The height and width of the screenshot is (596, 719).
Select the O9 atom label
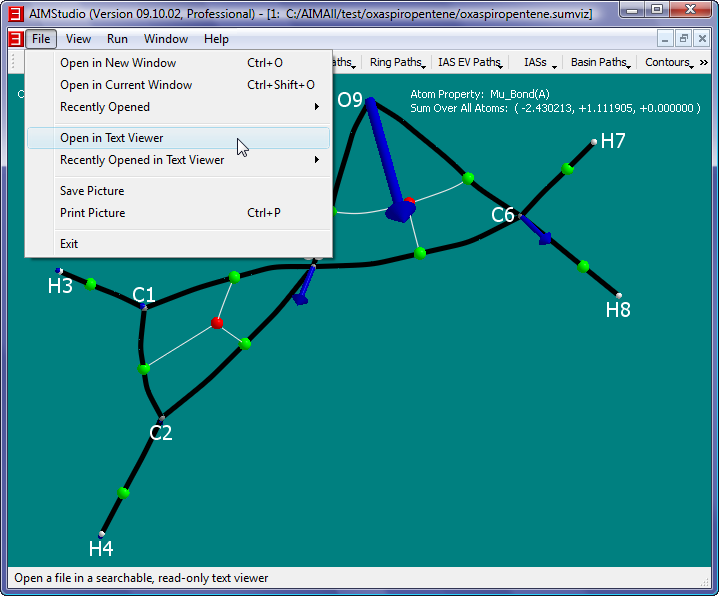tap(350, 100)
